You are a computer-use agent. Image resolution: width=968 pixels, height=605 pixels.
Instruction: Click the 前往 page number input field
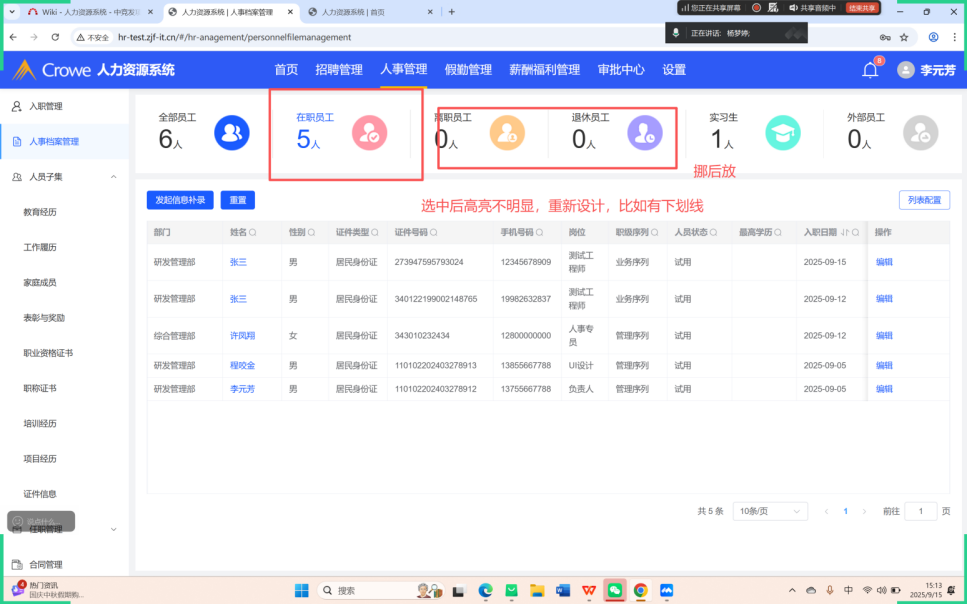click(920, 511)
